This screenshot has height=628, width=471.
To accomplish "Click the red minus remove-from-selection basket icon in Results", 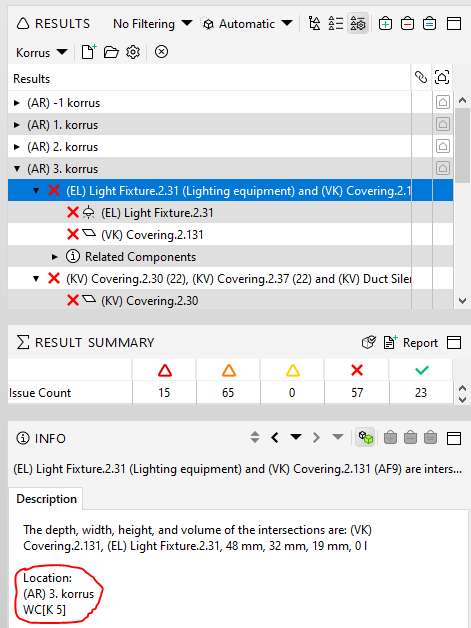I will point(407,24).
